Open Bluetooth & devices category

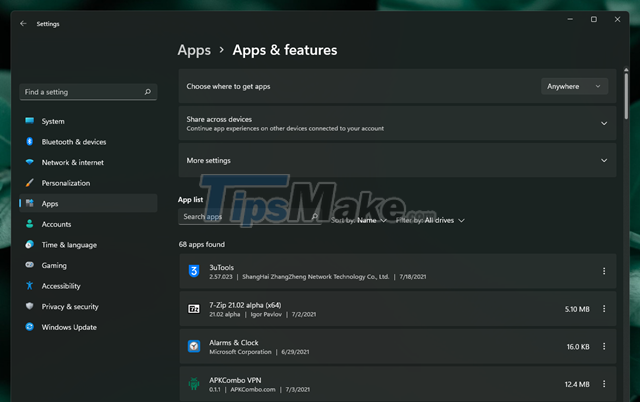click(88, 142)
